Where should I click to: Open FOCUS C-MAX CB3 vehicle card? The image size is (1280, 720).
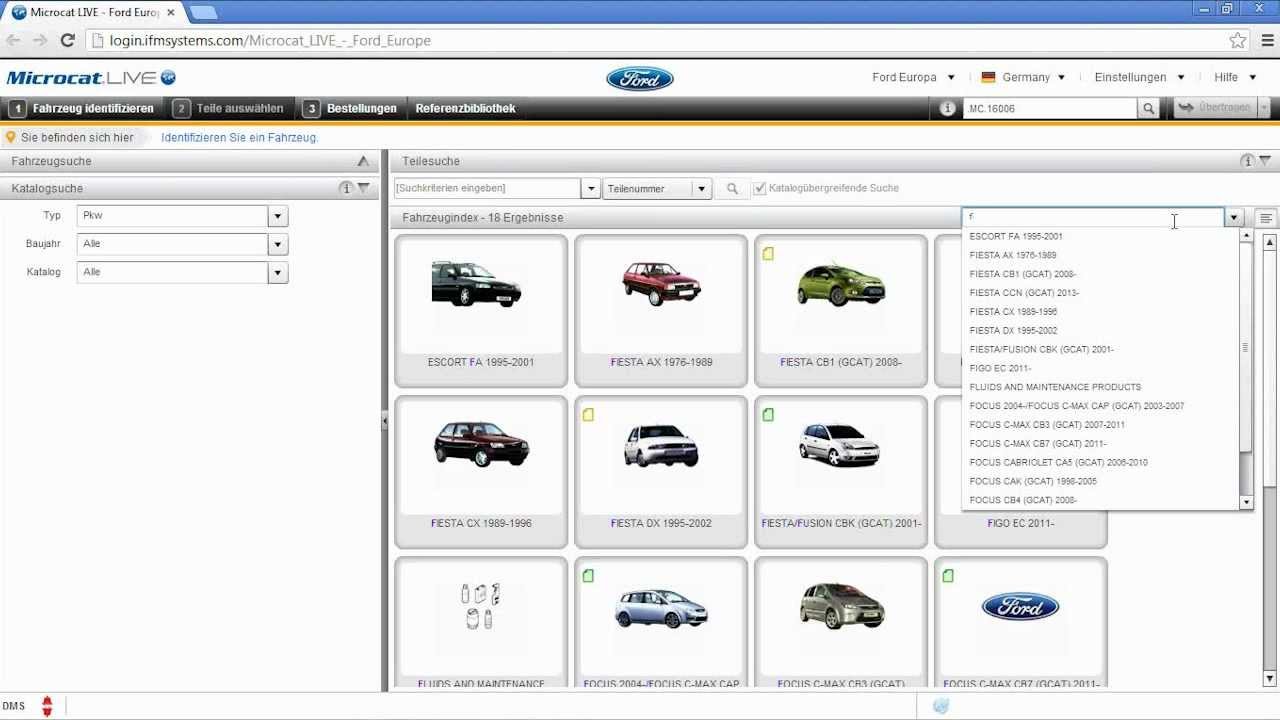841,624
